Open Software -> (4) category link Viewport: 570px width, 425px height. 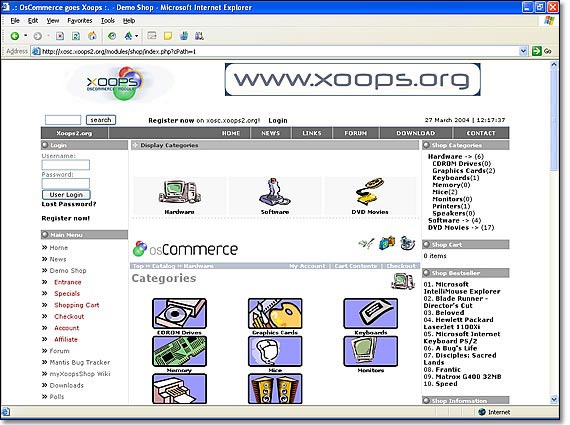point(454,221)
